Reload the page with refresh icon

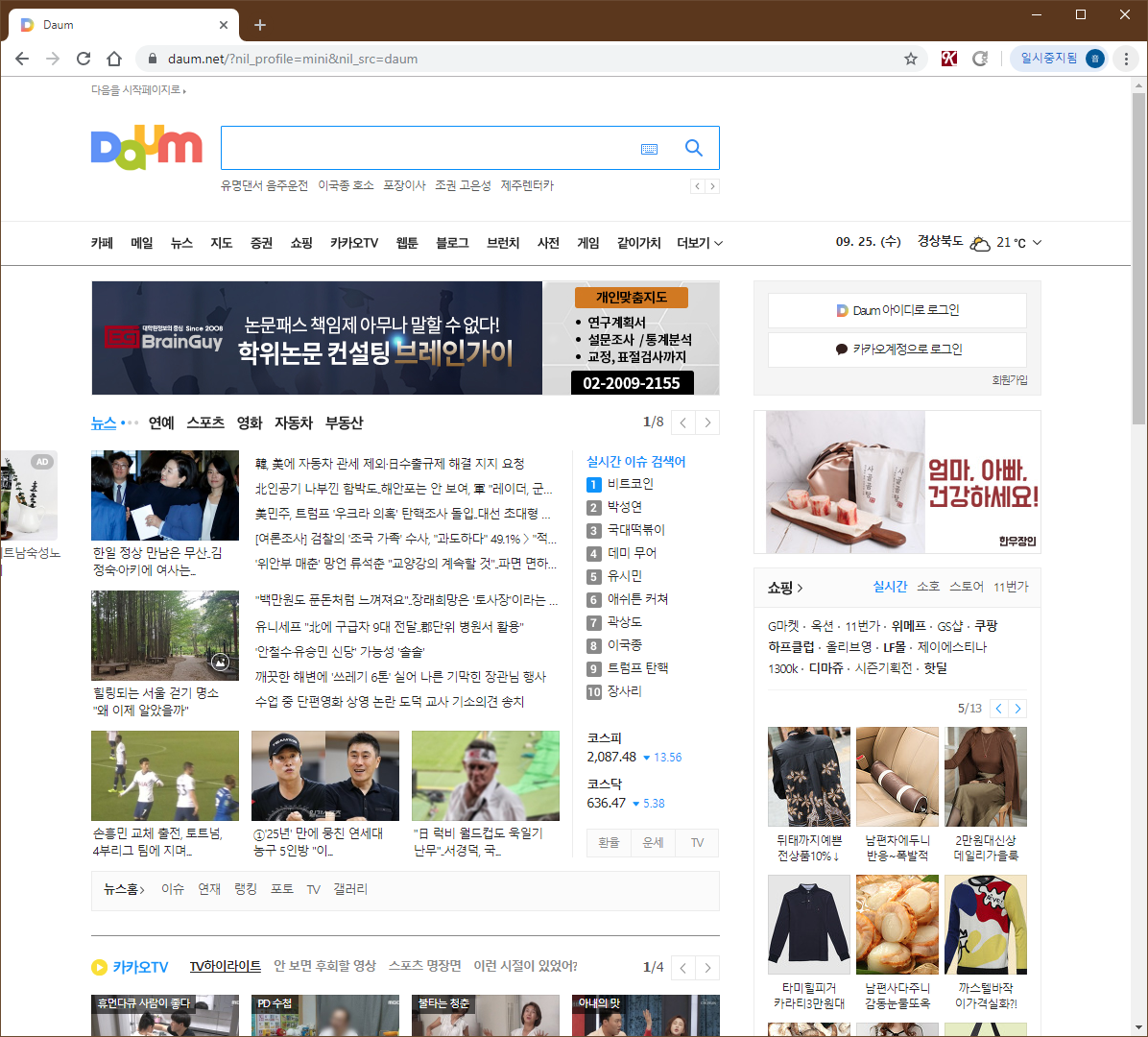84,59
